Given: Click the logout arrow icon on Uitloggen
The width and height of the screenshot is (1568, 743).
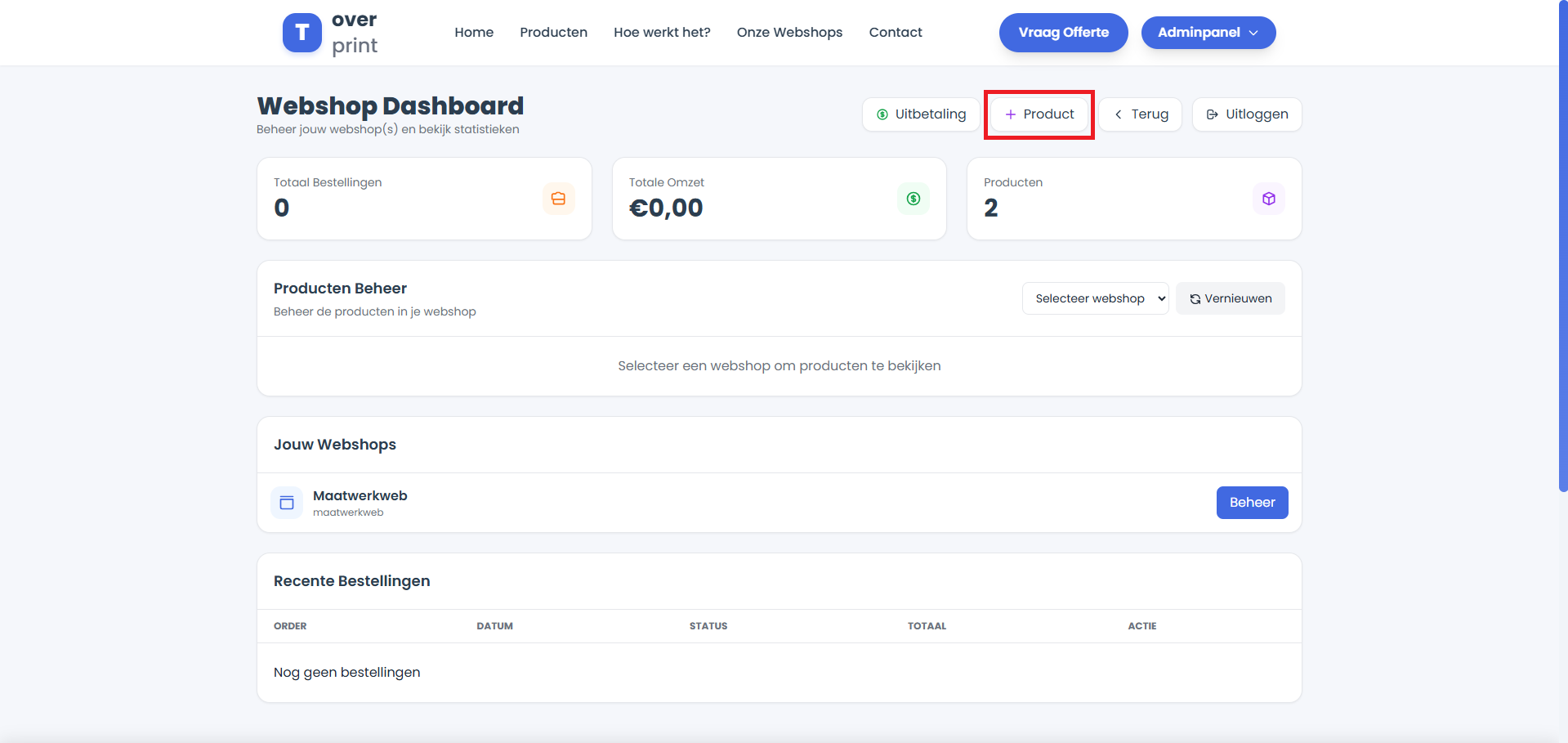Looking at the screenshot, I should click(x=1213, y=114).
